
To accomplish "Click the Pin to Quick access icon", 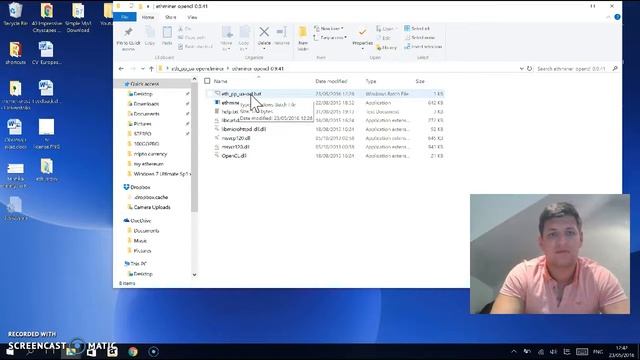I will [128, 32].
